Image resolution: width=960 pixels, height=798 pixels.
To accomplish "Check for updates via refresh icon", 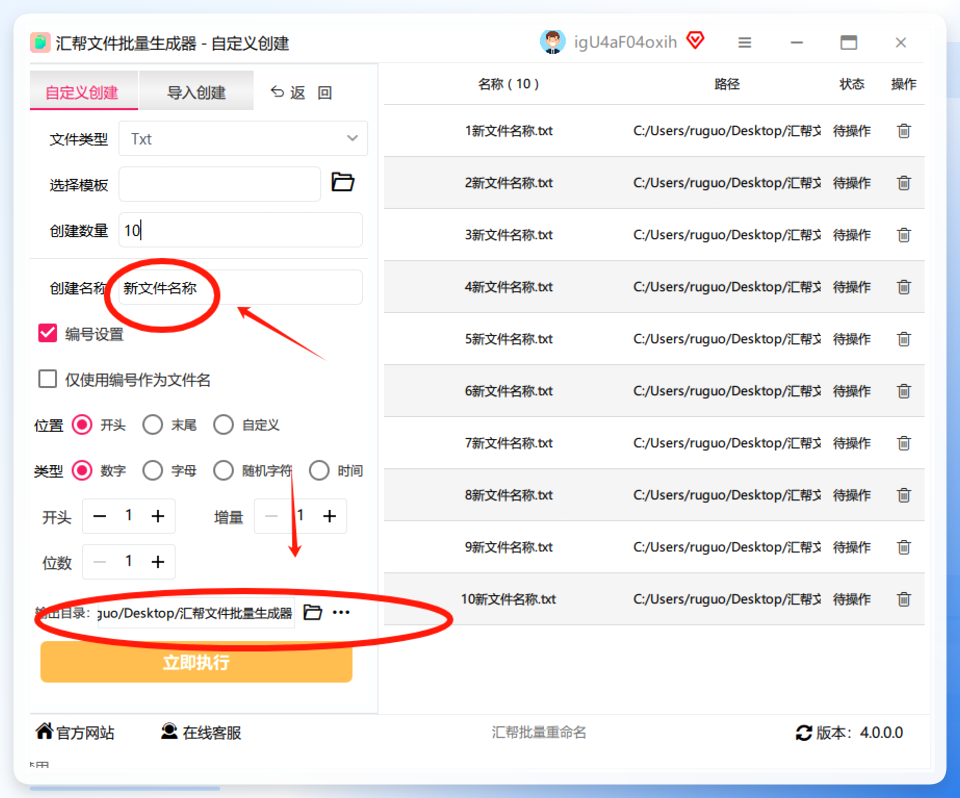I will click(x=803, y=732).
